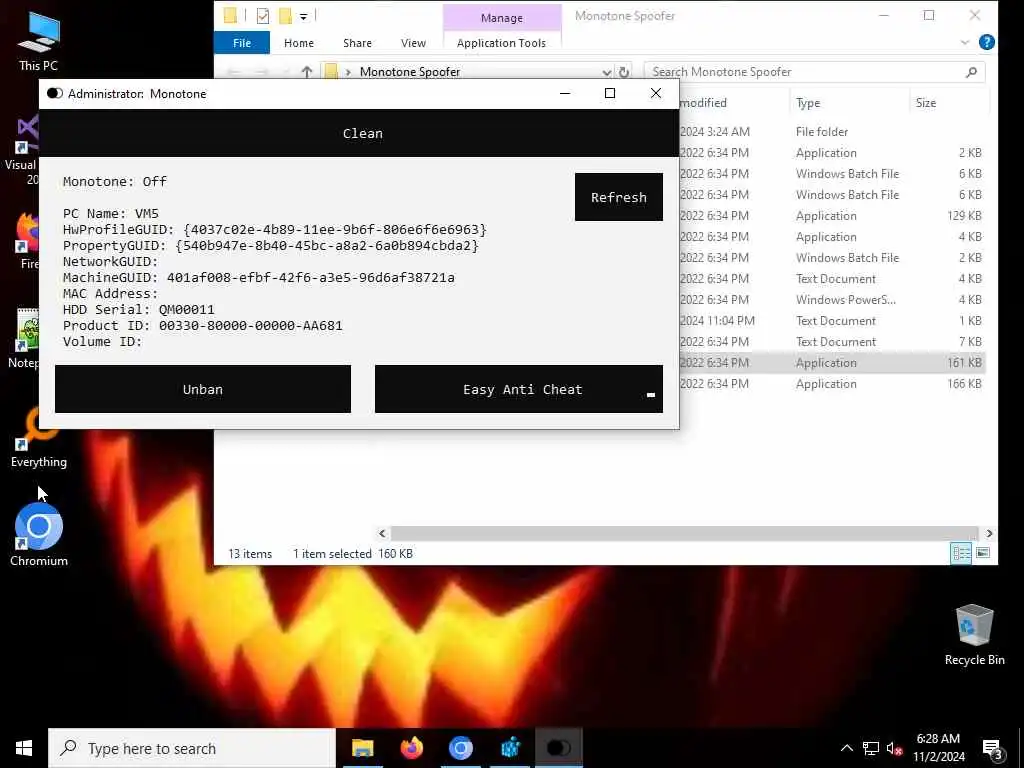Click the search magnifier icon in Explorer
The width and height of the screenshot is (1024, 768).
tap(971, 72)
